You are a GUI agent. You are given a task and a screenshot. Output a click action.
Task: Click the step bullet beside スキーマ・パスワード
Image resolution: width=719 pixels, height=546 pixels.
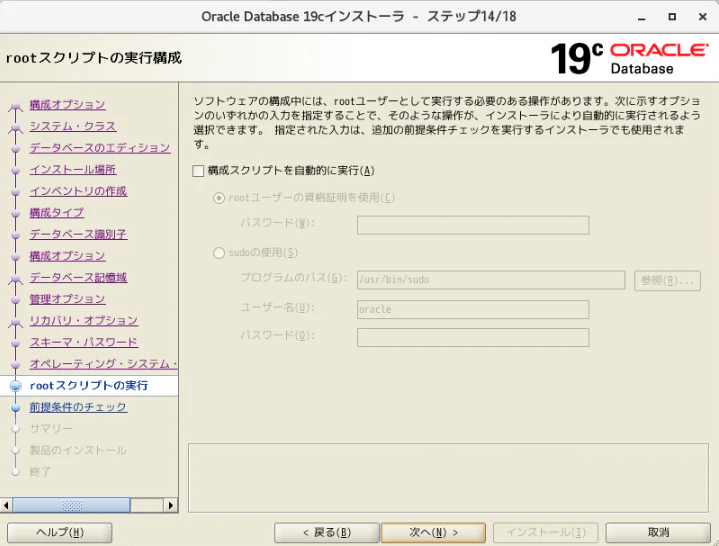point(16,343)
